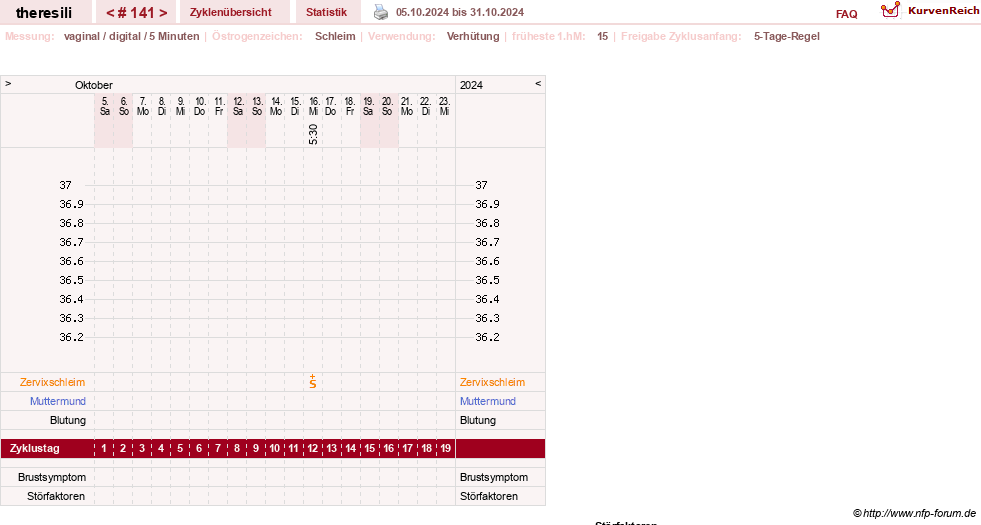981x525 pixels.
Task: Click the username theresili
Action: [x=44, y=13]
